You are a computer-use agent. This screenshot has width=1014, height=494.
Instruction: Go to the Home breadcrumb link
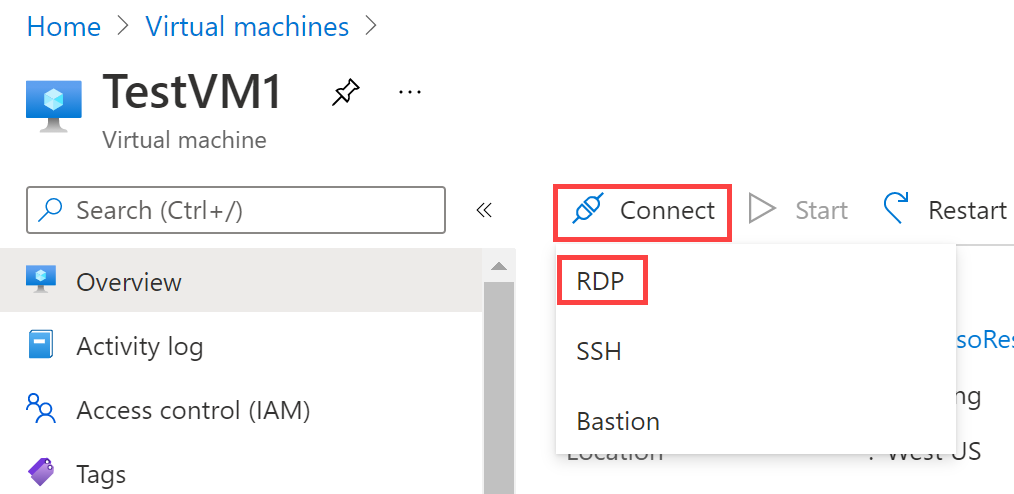point(63,27)
